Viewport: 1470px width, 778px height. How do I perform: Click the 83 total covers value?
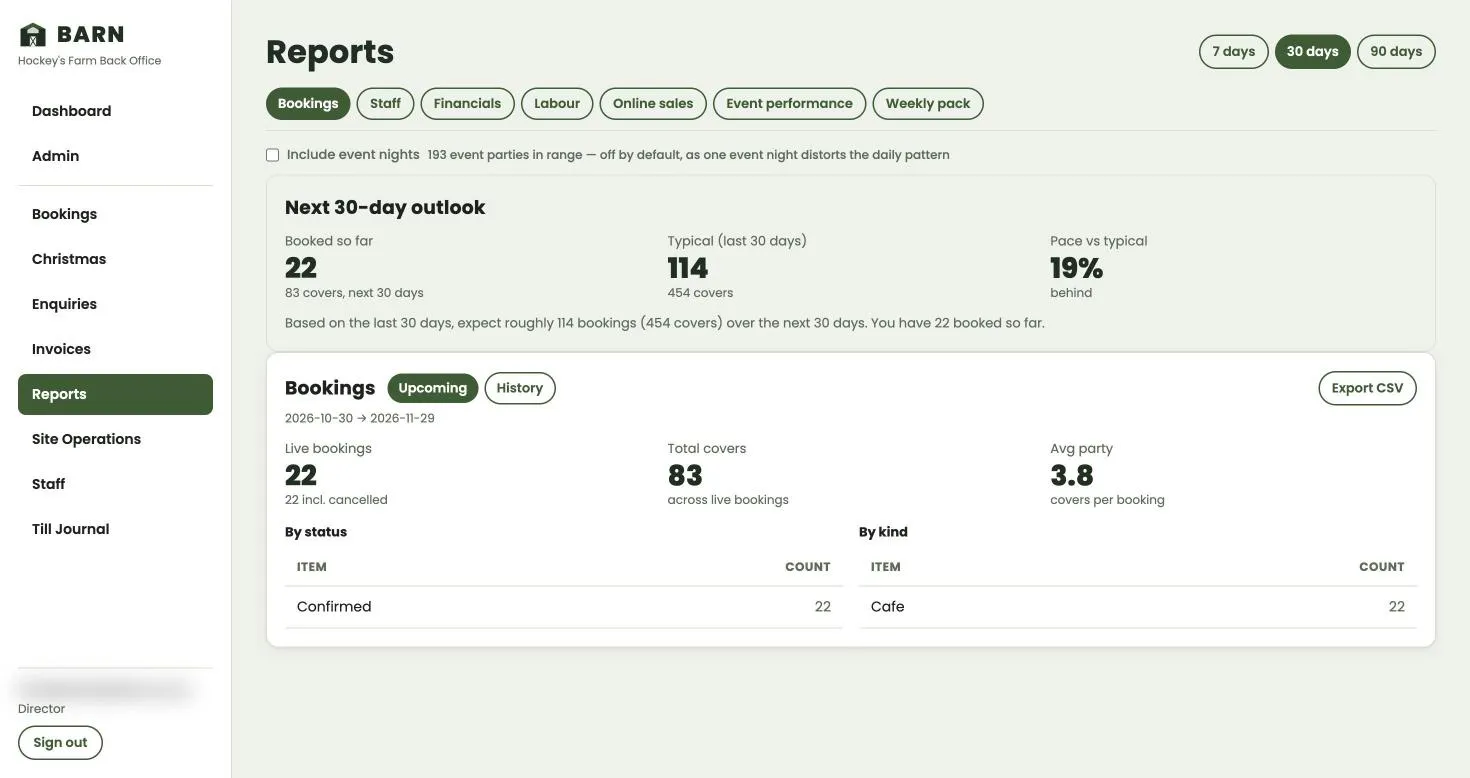click(x=685, y=475)
